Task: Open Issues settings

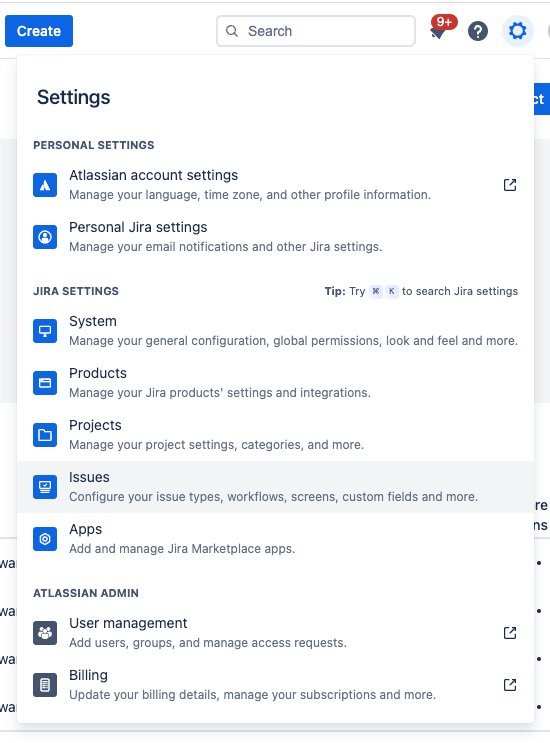Action: coord(275,487)
